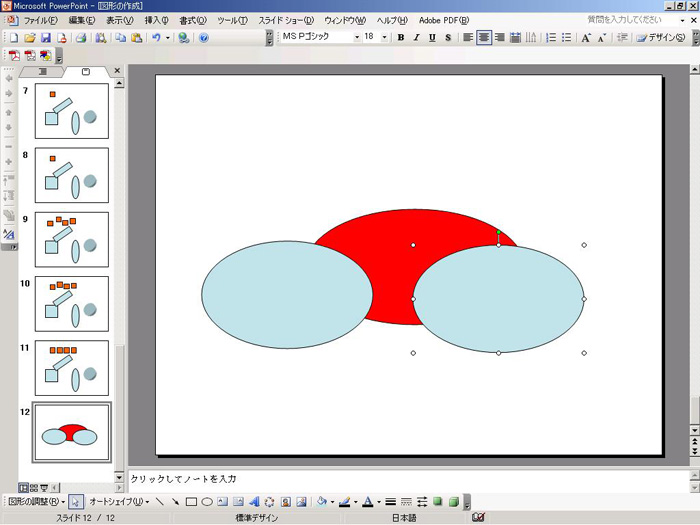Decrease font size
This screenshot has height=525, width=700.
pyautogui.click(x=601, y=38)
